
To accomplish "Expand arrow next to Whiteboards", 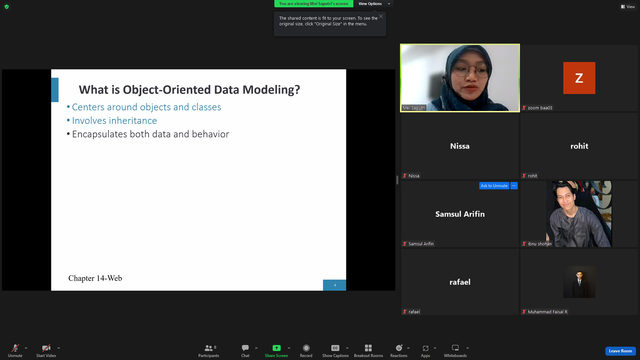I will tap(467, 348).
